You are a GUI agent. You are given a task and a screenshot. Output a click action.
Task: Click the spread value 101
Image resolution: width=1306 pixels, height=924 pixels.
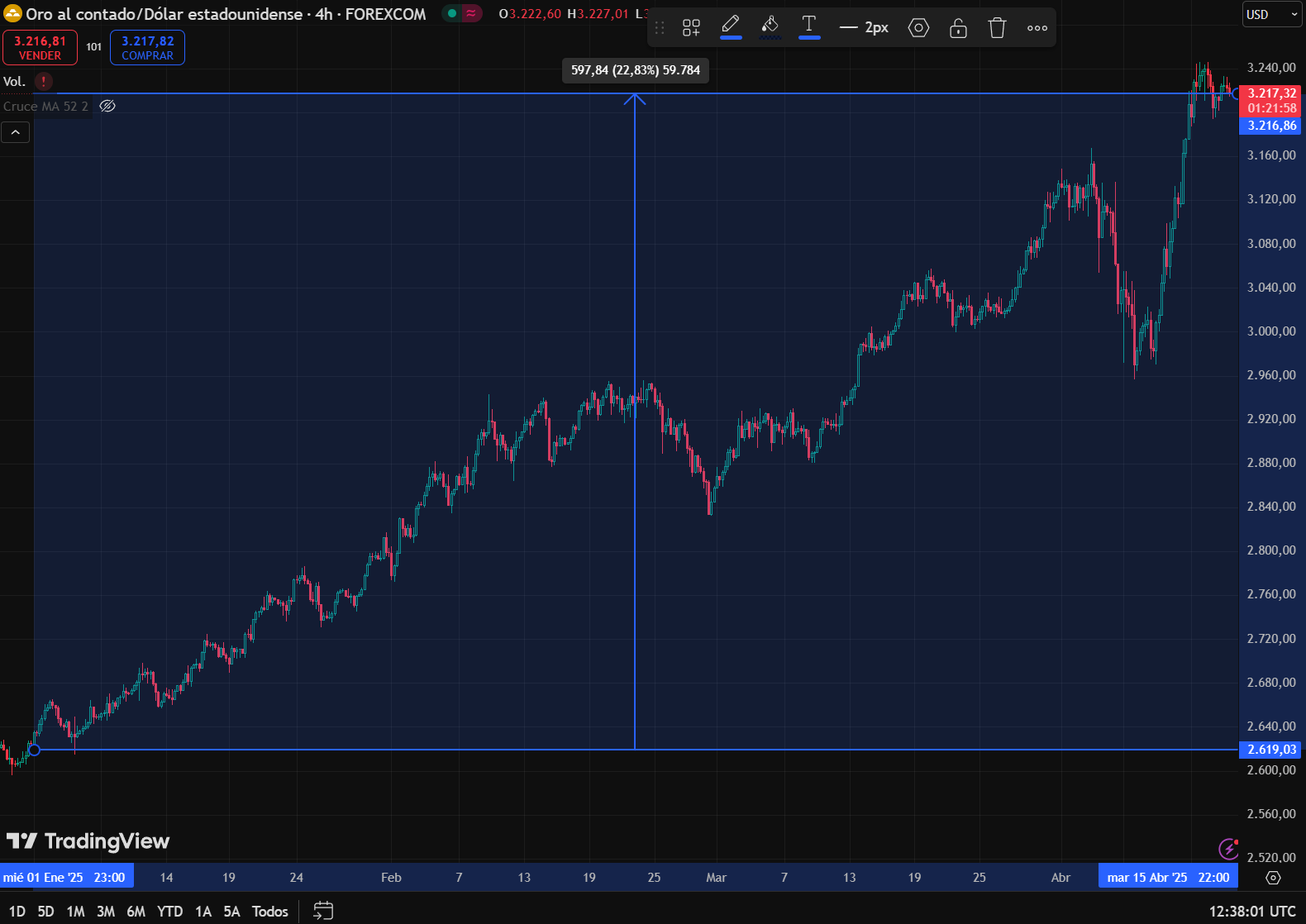[x=94, y=47]
